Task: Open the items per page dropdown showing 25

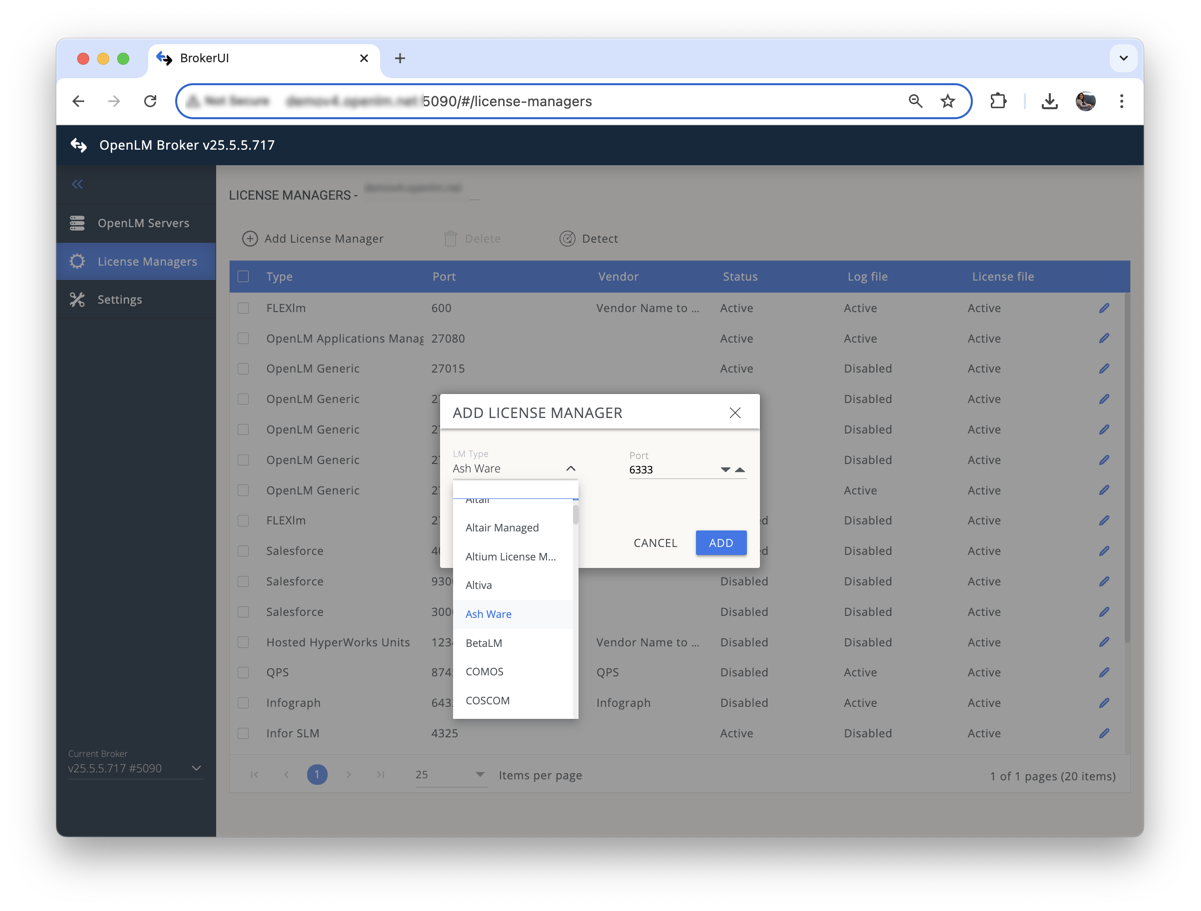Action: point(451,774)
